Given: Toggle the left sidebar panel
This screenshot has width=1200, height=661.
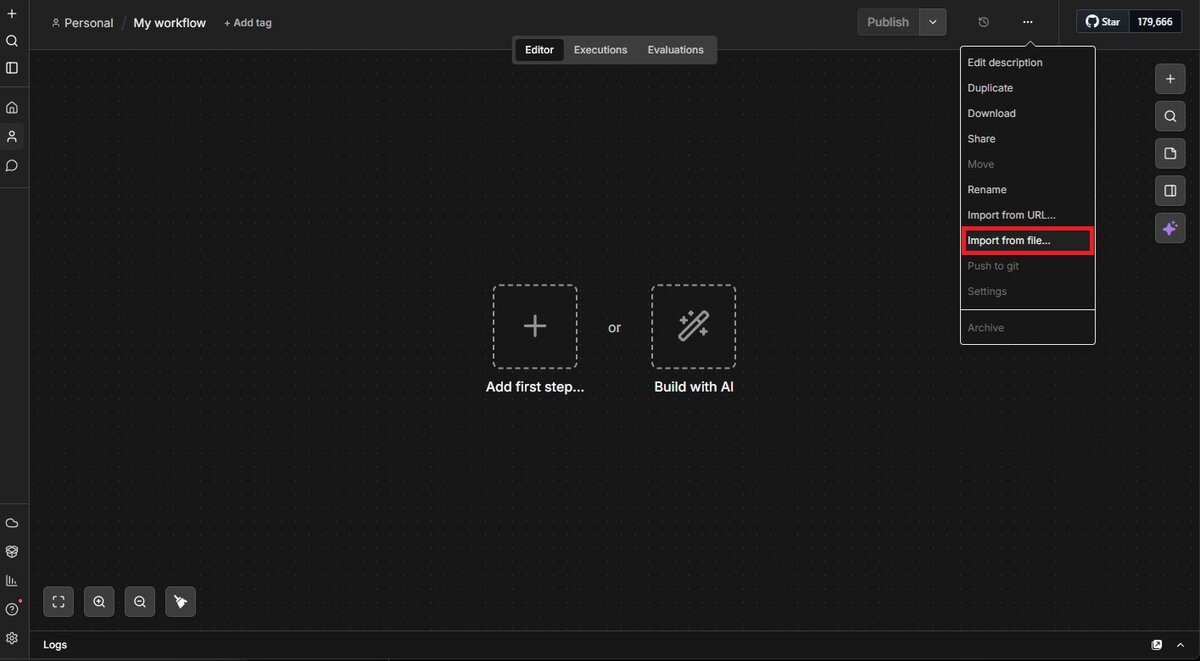Looking at the screenshot, I should 12,67.
